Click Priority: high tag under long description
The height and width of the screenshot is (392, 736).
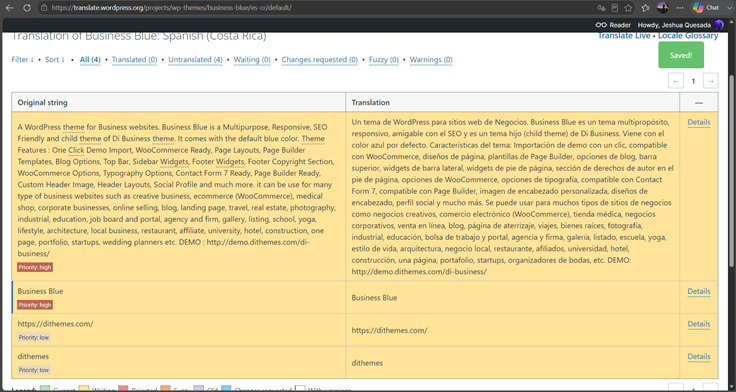click(35, 267)
